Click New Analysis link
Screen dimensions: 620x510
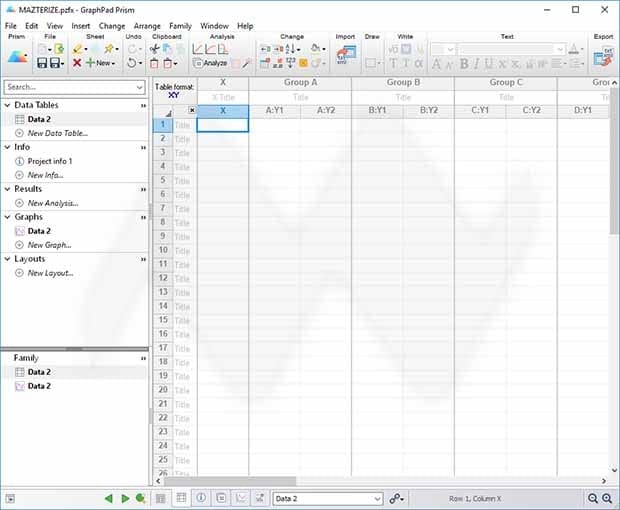(x=53, y=203)
